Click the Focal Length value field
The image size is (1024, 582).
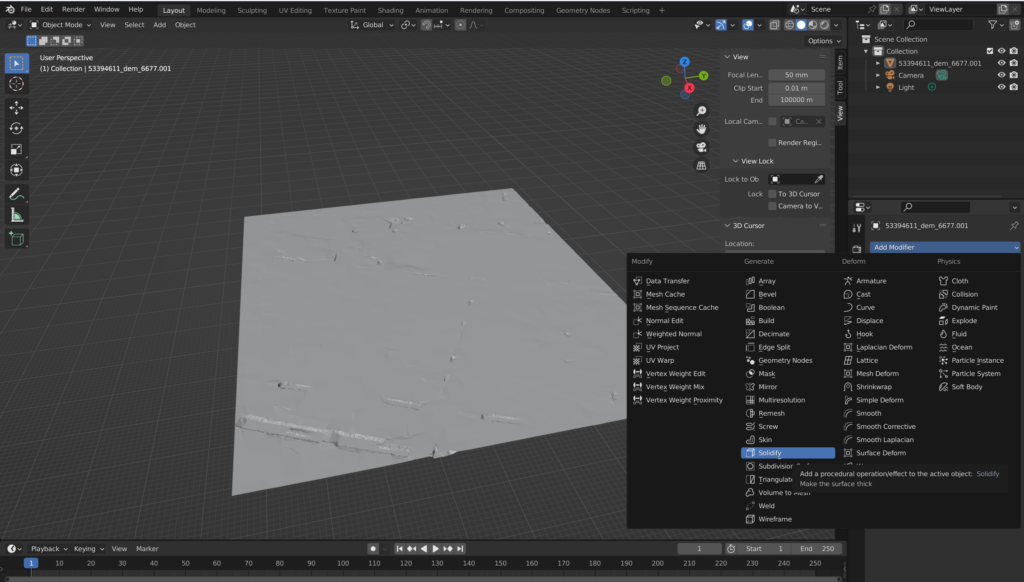coord(796,75)
